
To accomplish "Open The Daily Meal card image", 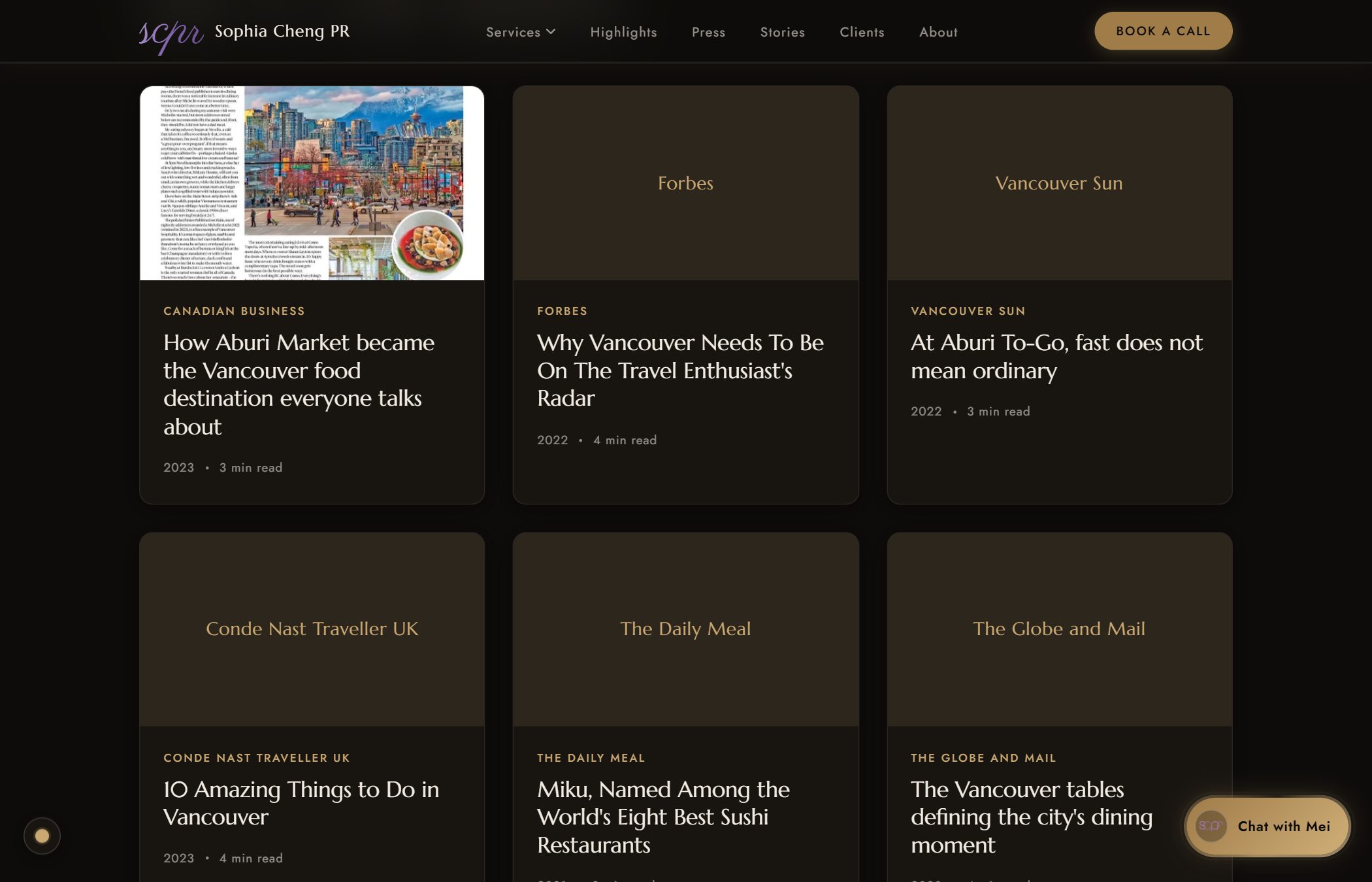I will (685, 629).
